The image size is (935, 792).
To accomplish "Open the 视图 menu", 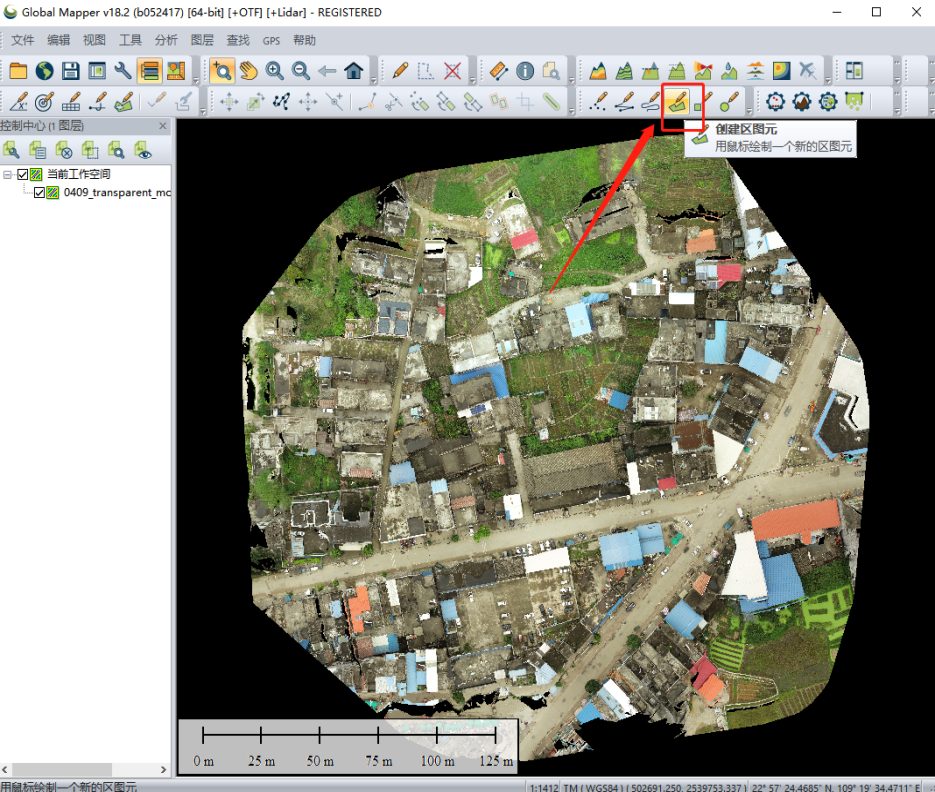I will coord(94,41).
